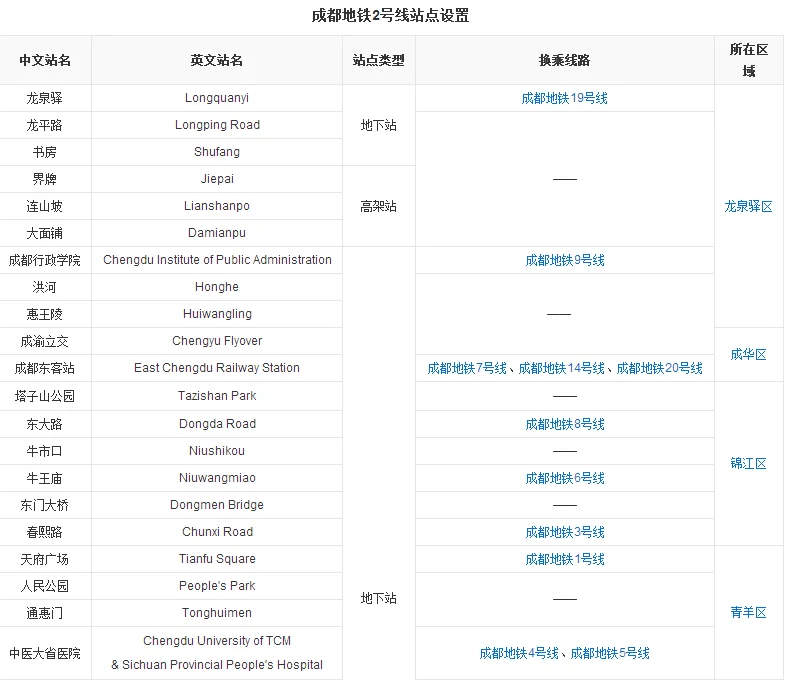The height and width of the screenshot is (680, 785).
Task: Click the 书房 station cell
Action: click(45, 152)
